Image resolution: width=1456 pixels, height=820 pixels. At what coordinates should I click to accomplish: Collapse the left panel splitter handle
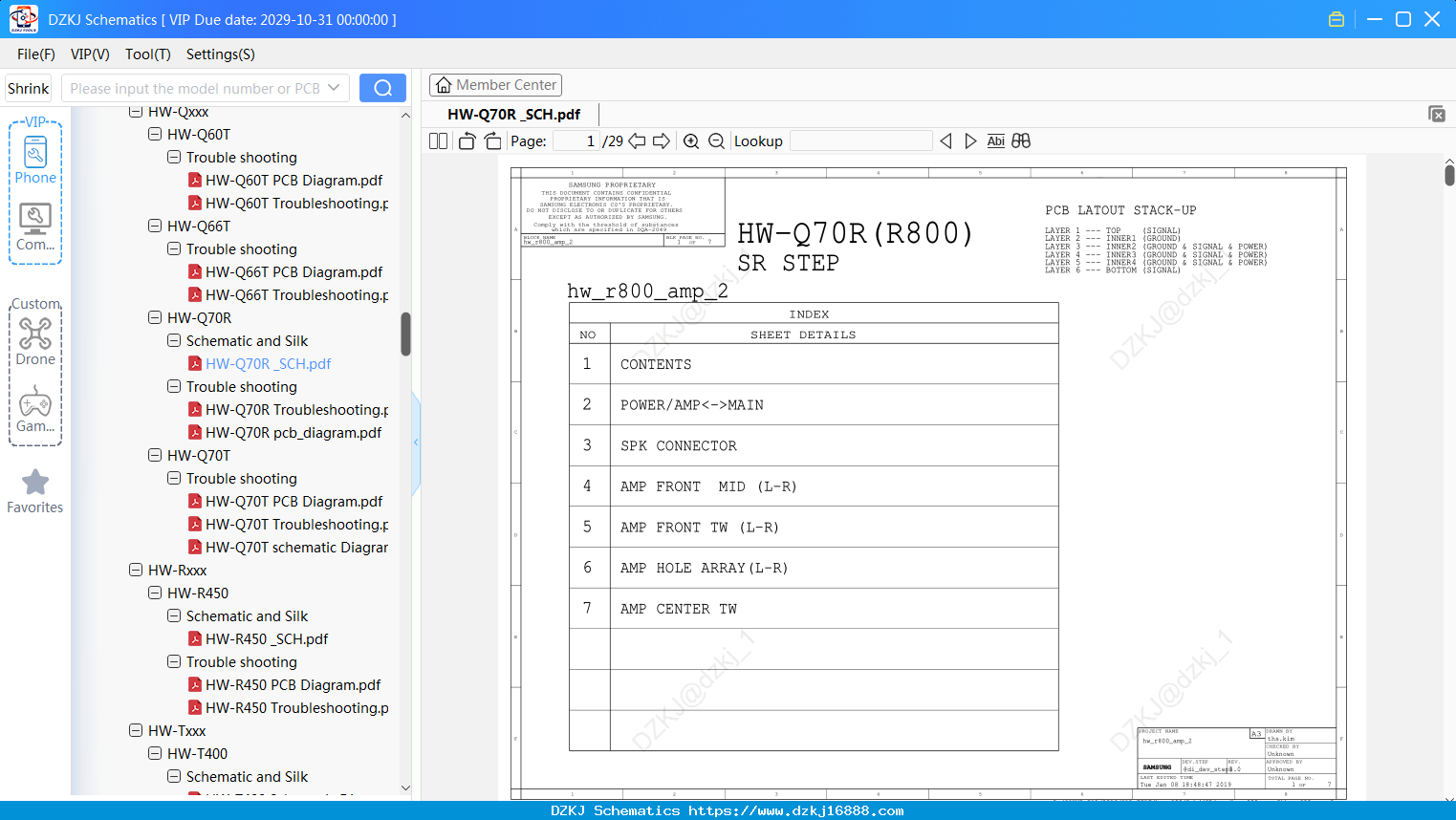416,442
